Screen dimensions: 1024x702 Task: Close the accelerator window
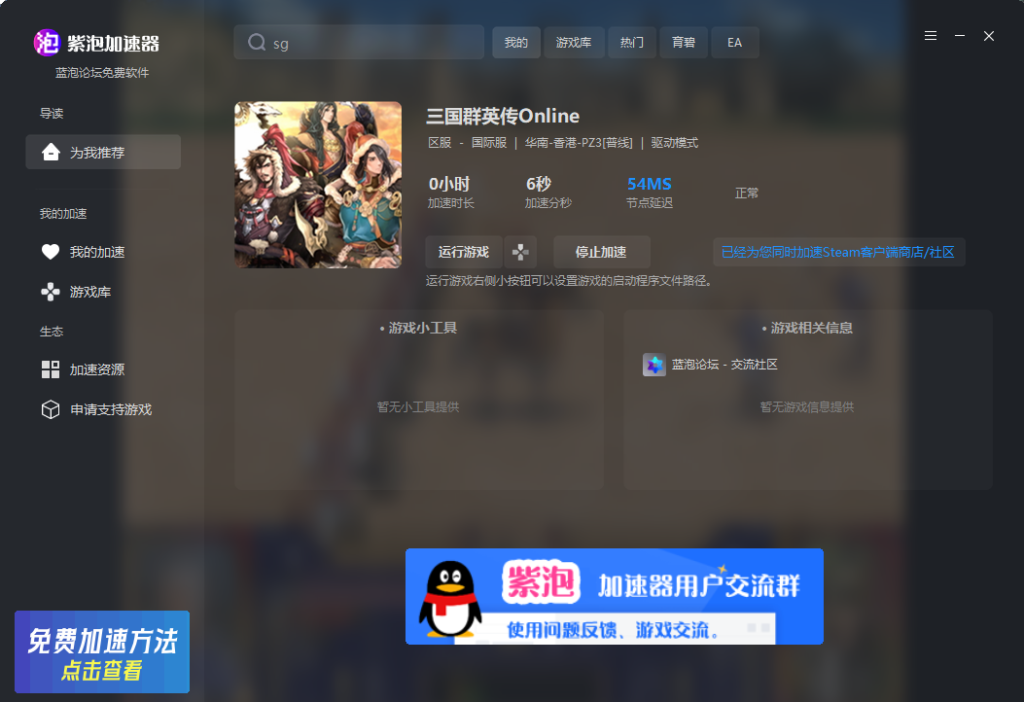[989, 36]
